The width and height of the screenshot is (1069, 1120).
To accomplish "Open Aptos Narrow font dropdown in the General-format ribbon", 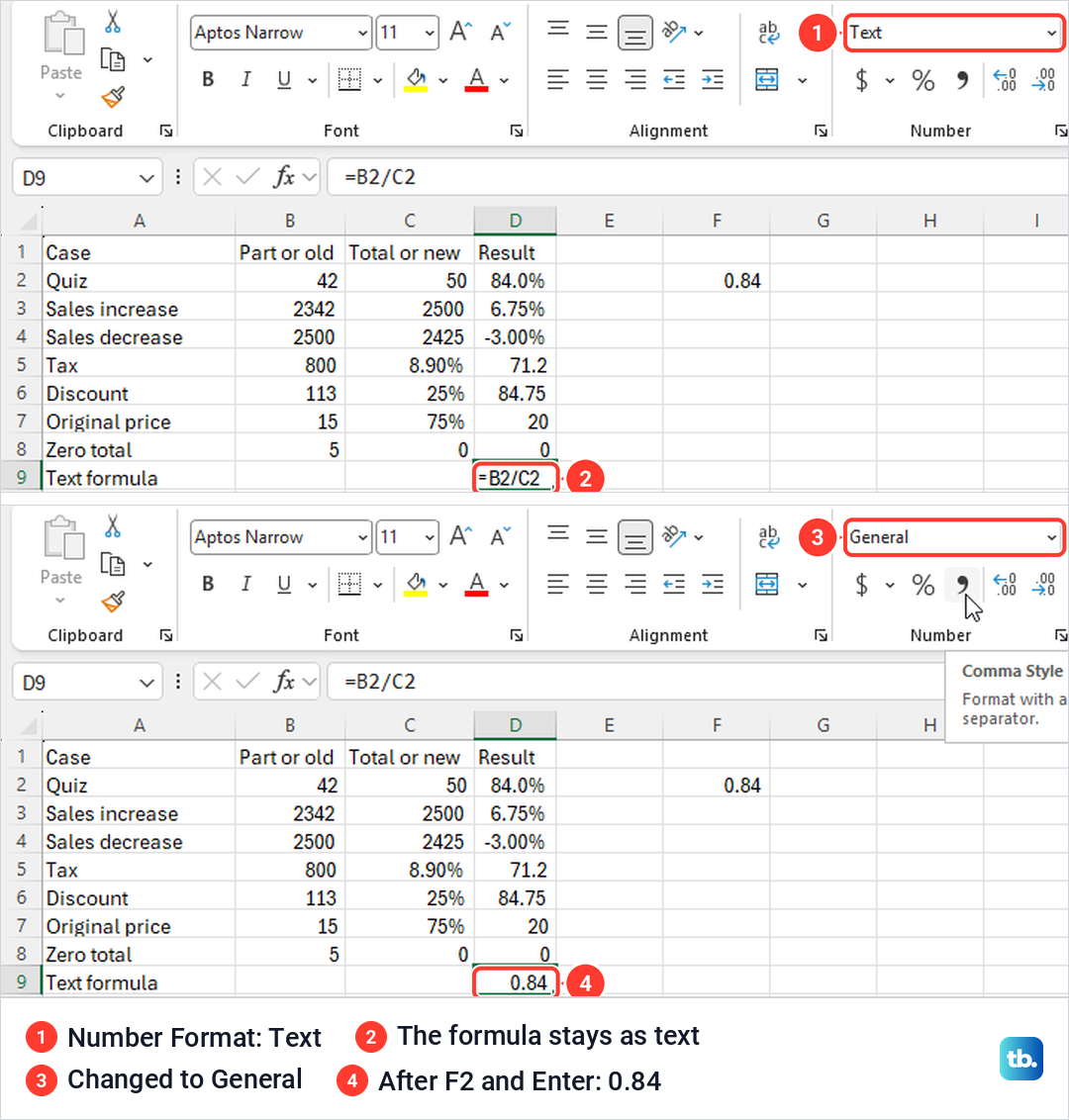I will pyautogui.click(x=362, y=537).
